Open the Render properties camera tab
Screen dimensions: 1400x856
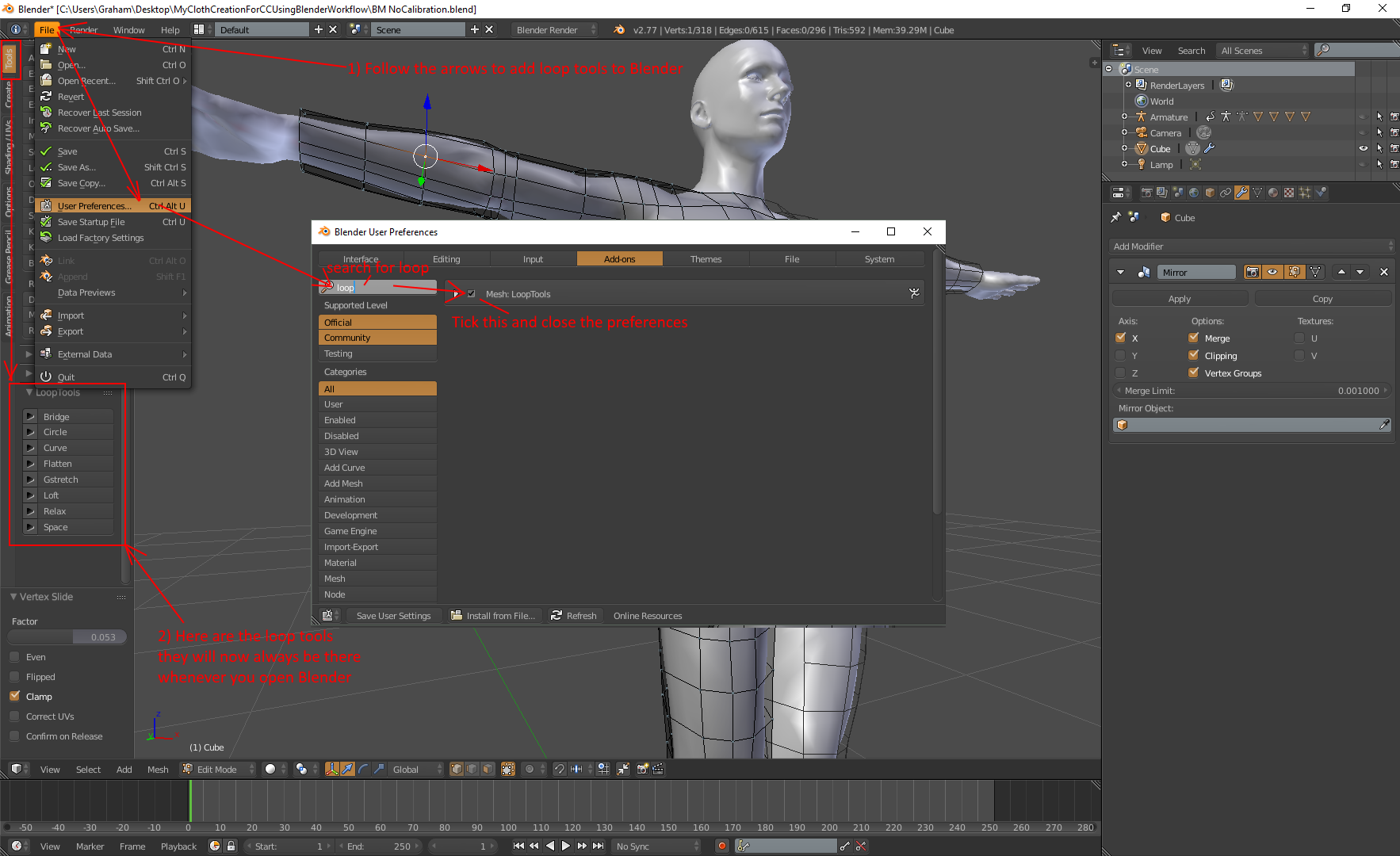click(1146, 193)
